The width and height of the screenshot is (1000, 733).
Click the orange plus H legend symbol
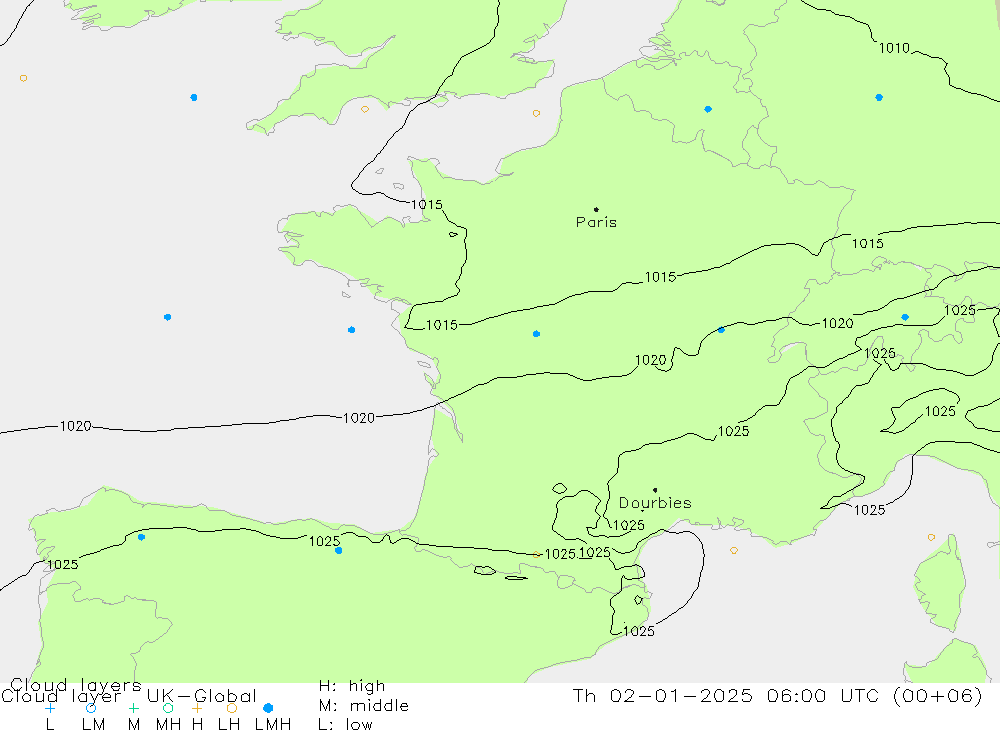pos(197,708)
